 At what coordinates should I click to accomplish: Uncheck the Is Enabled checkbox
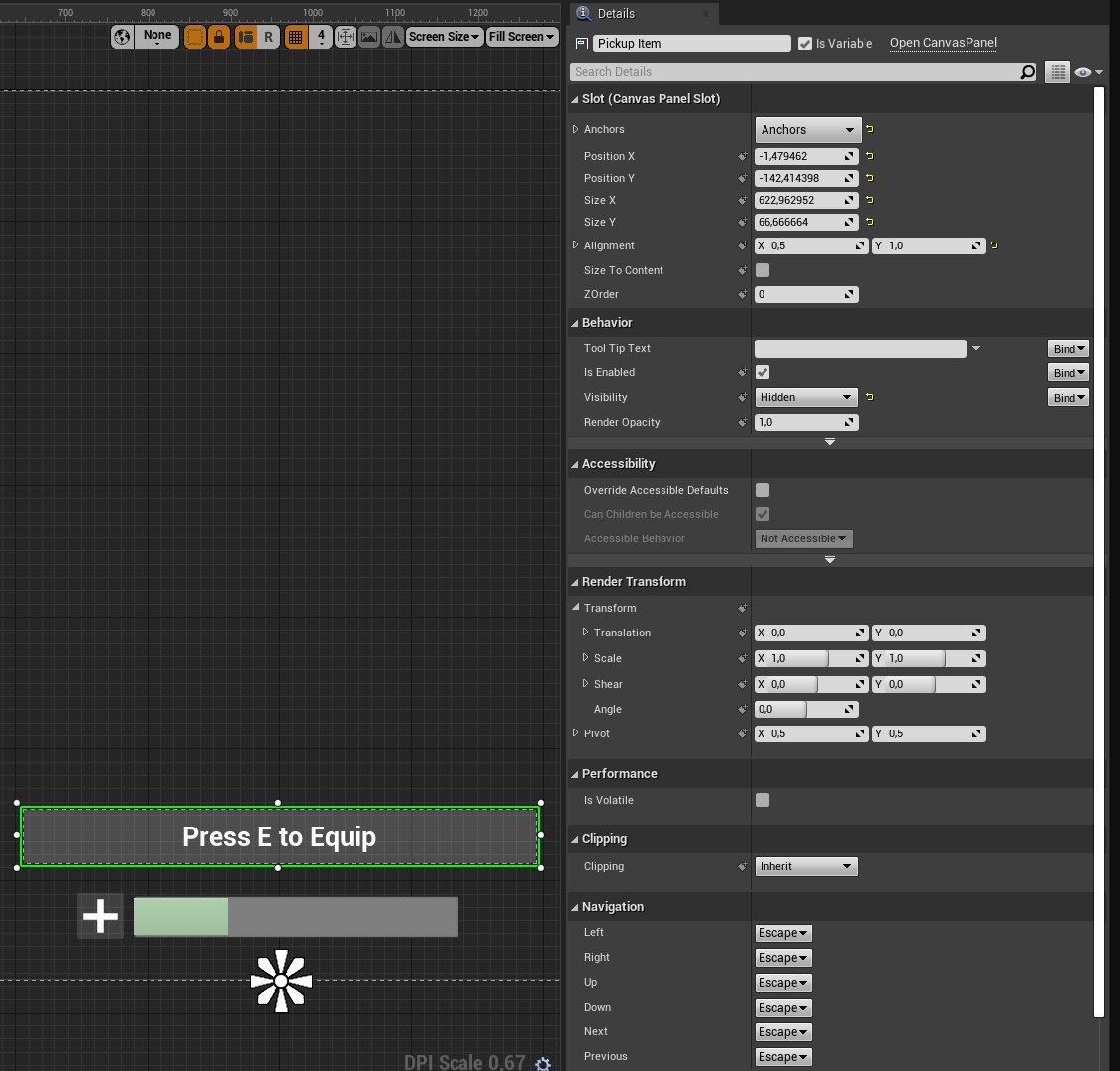[x=763, y=372]
